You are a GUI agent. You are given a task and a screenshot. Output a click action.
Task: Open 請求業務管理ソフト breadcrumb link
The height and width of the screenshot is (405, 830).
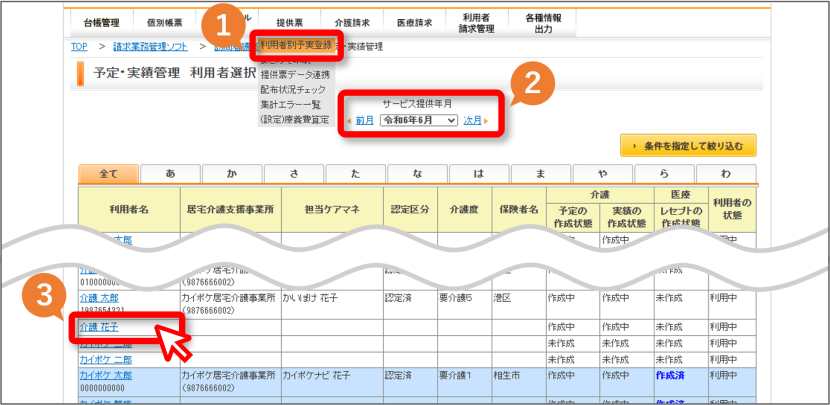(150, 47)
